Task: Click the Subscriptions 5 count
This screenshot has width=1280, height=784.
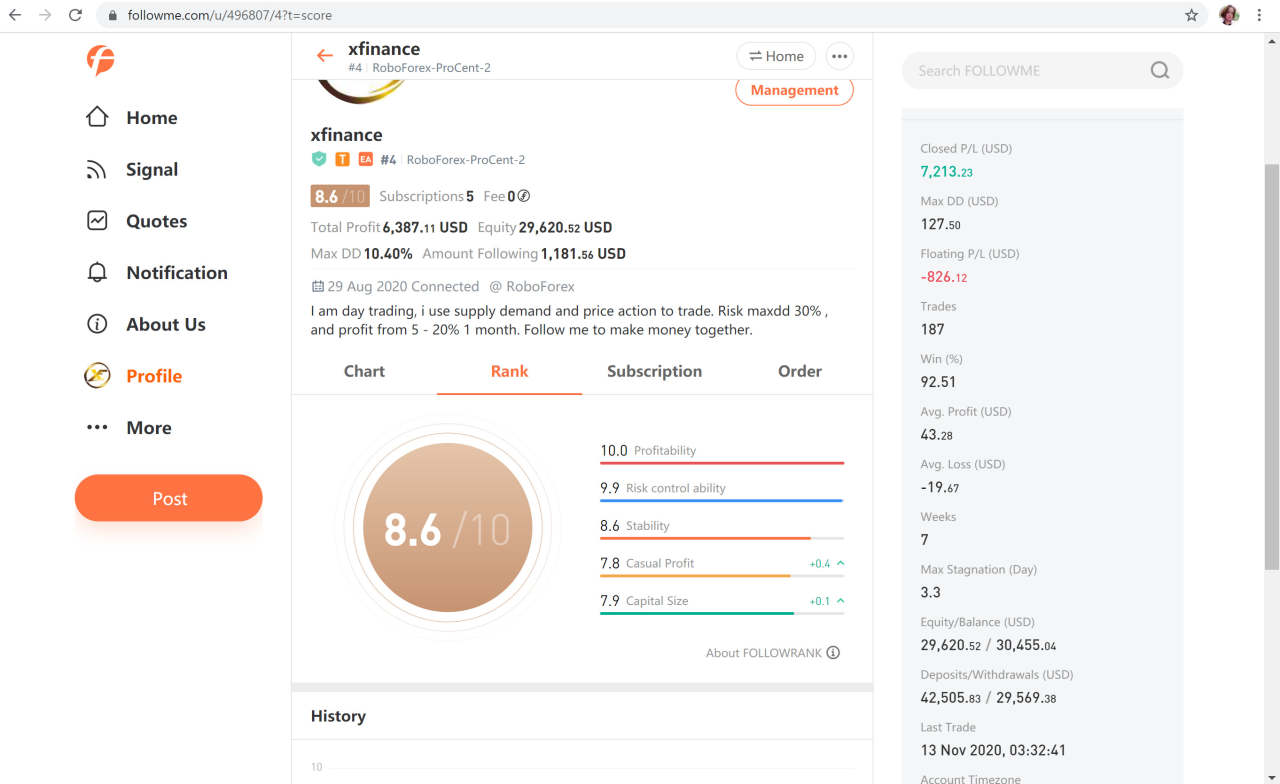Action: pos(427,196)
